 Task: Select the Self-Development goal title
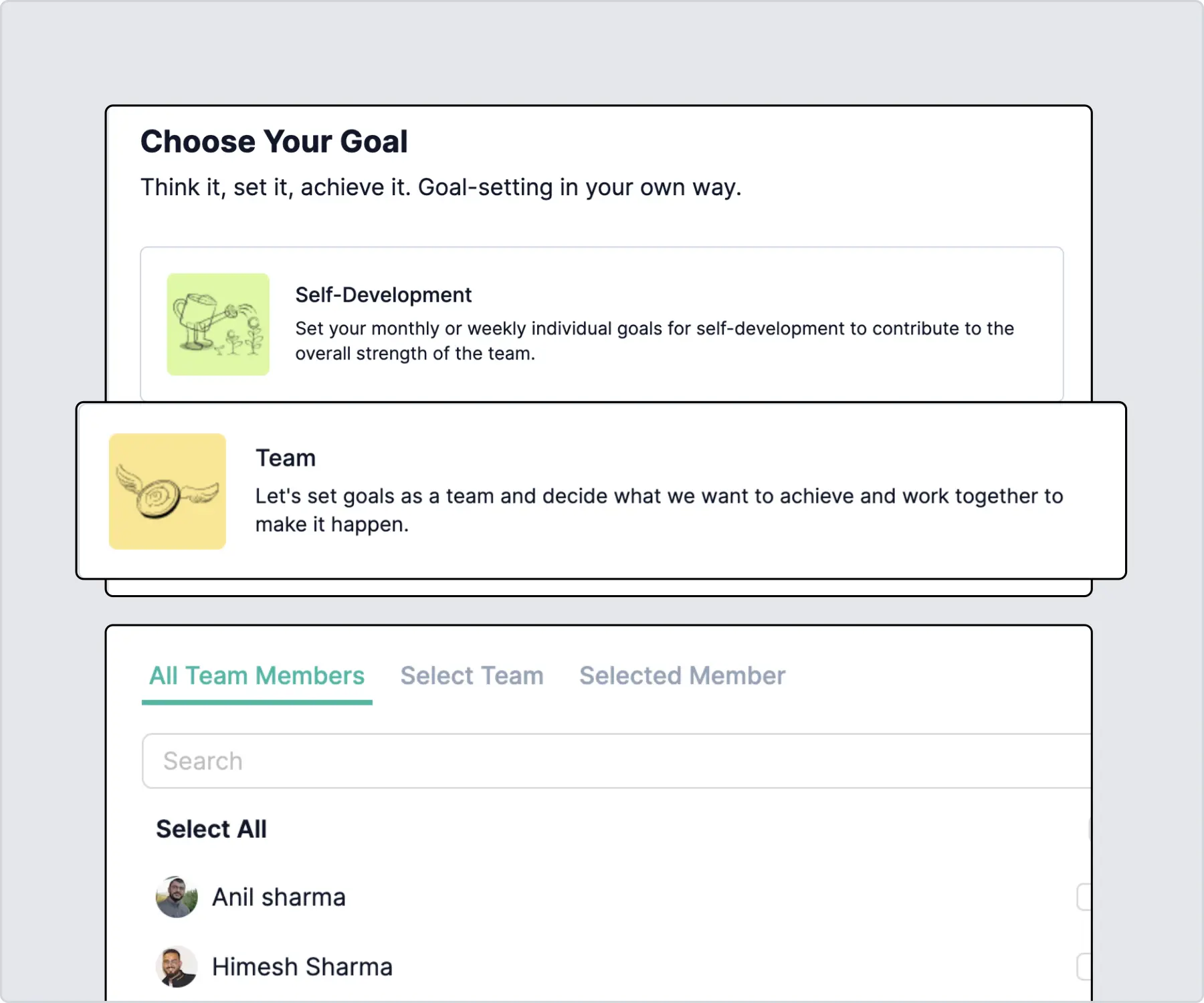(383, 295)
